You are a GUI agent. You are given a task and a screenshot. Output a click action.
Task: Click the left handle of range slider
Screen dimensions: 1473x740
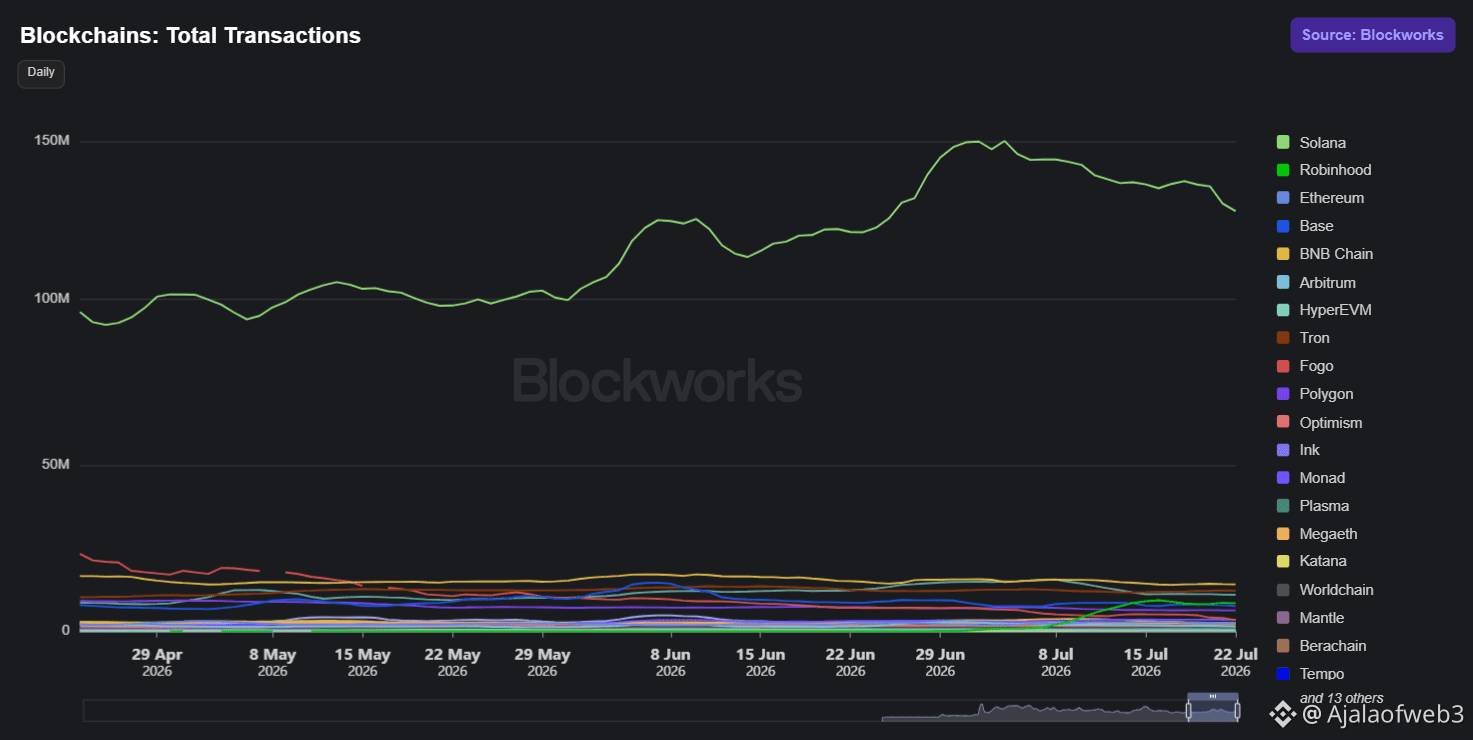[1189, 710]
